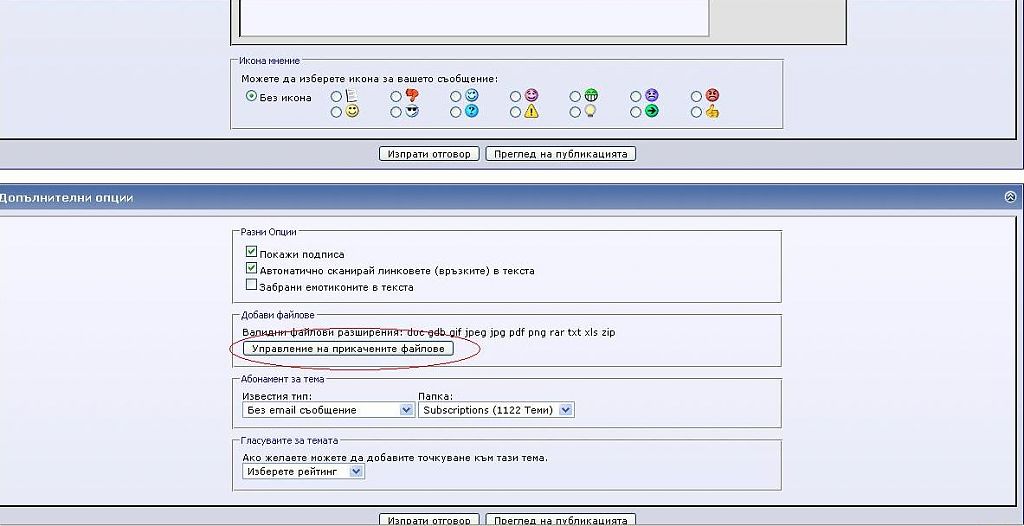The width and height of the screenshot is (1024, 526).
Task: Open the Папка Subscriptions dropdown
Action: pos(496,410)
